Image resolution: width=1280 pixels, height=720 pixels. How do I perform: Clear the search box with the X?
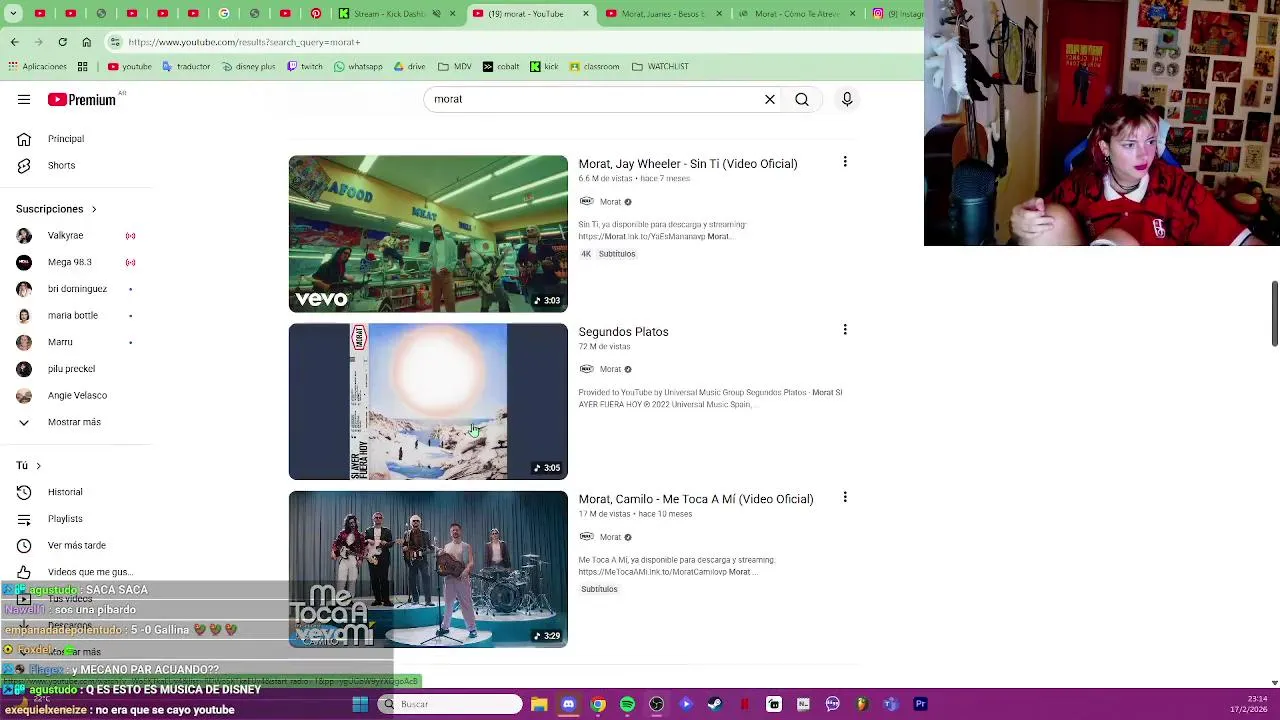pyautogui.click(x=770, y=99)
